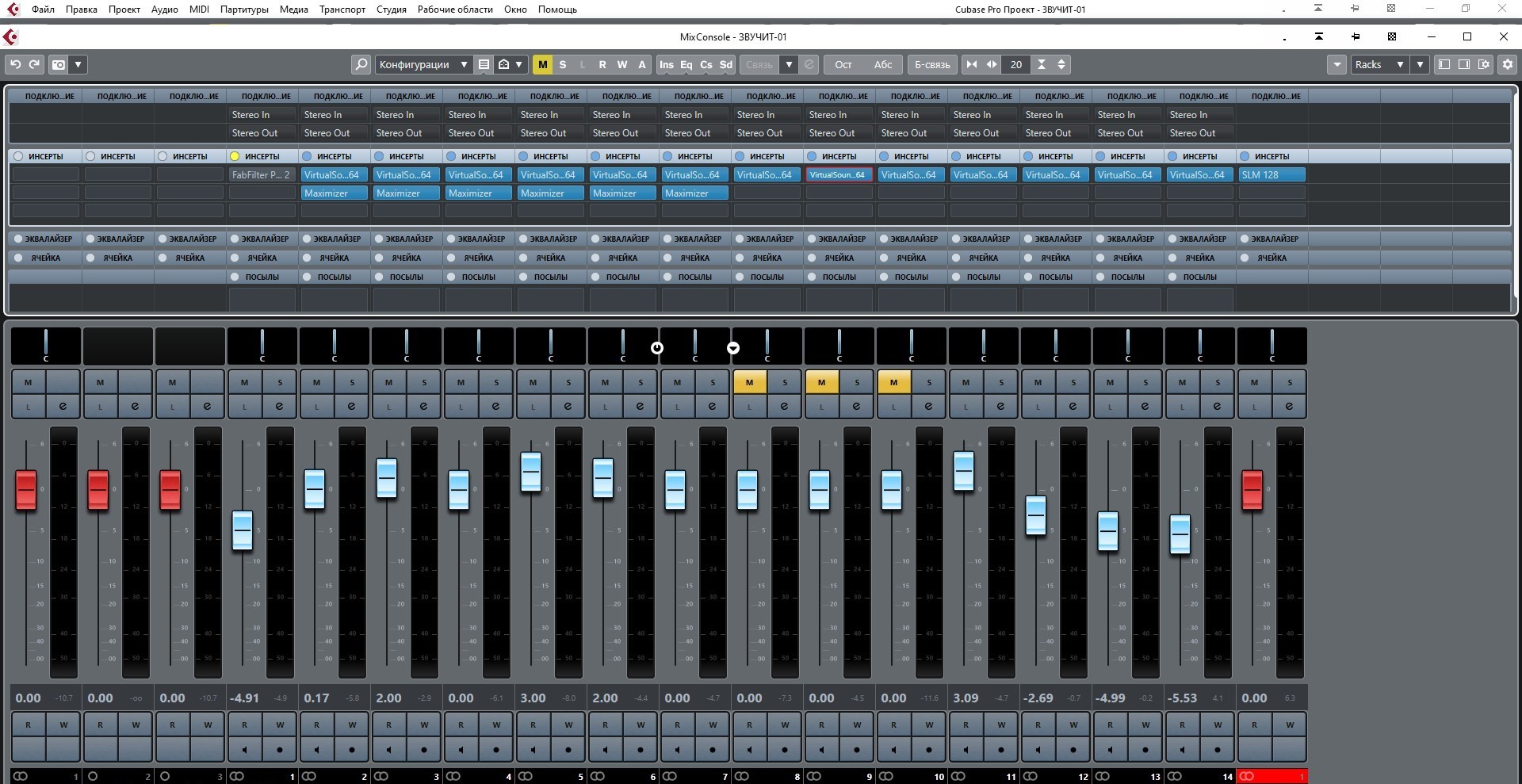
Task: Open dropdown arrow right of Racks selector
Action: coord(1420,64)
